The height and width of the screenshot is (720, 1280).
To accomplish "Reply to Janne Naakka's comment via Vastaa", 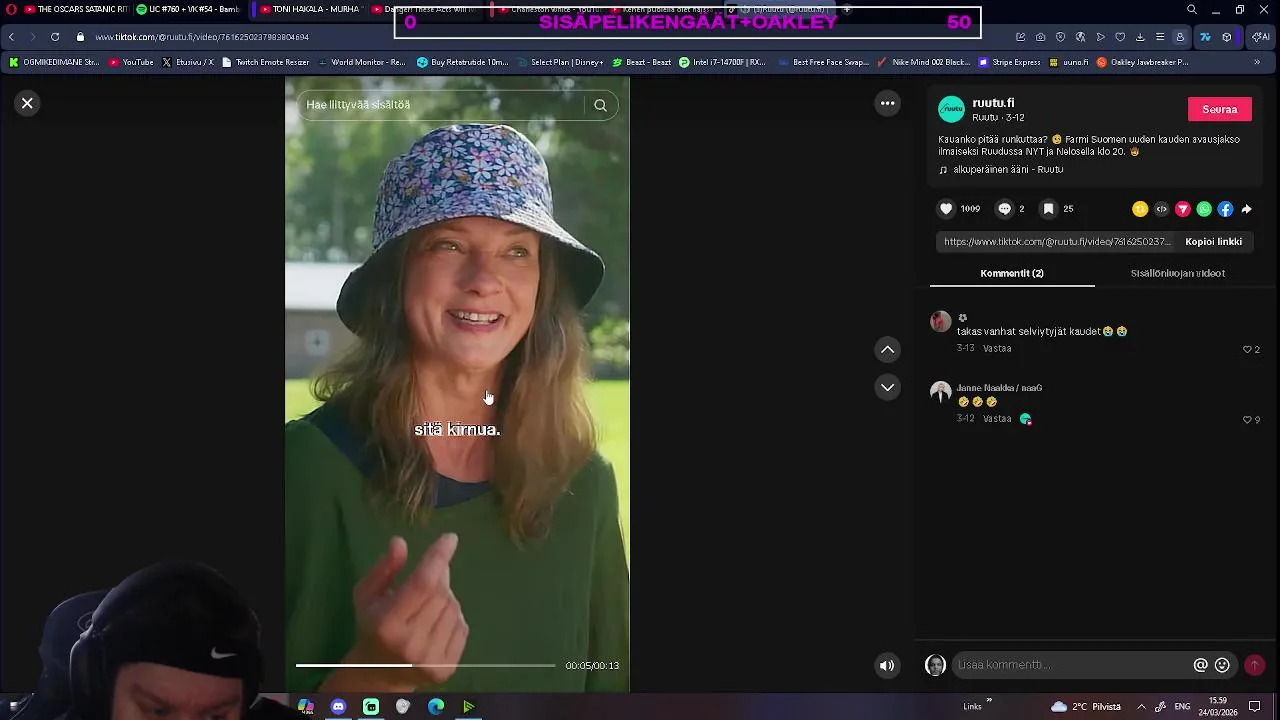I will click(997, 419).
